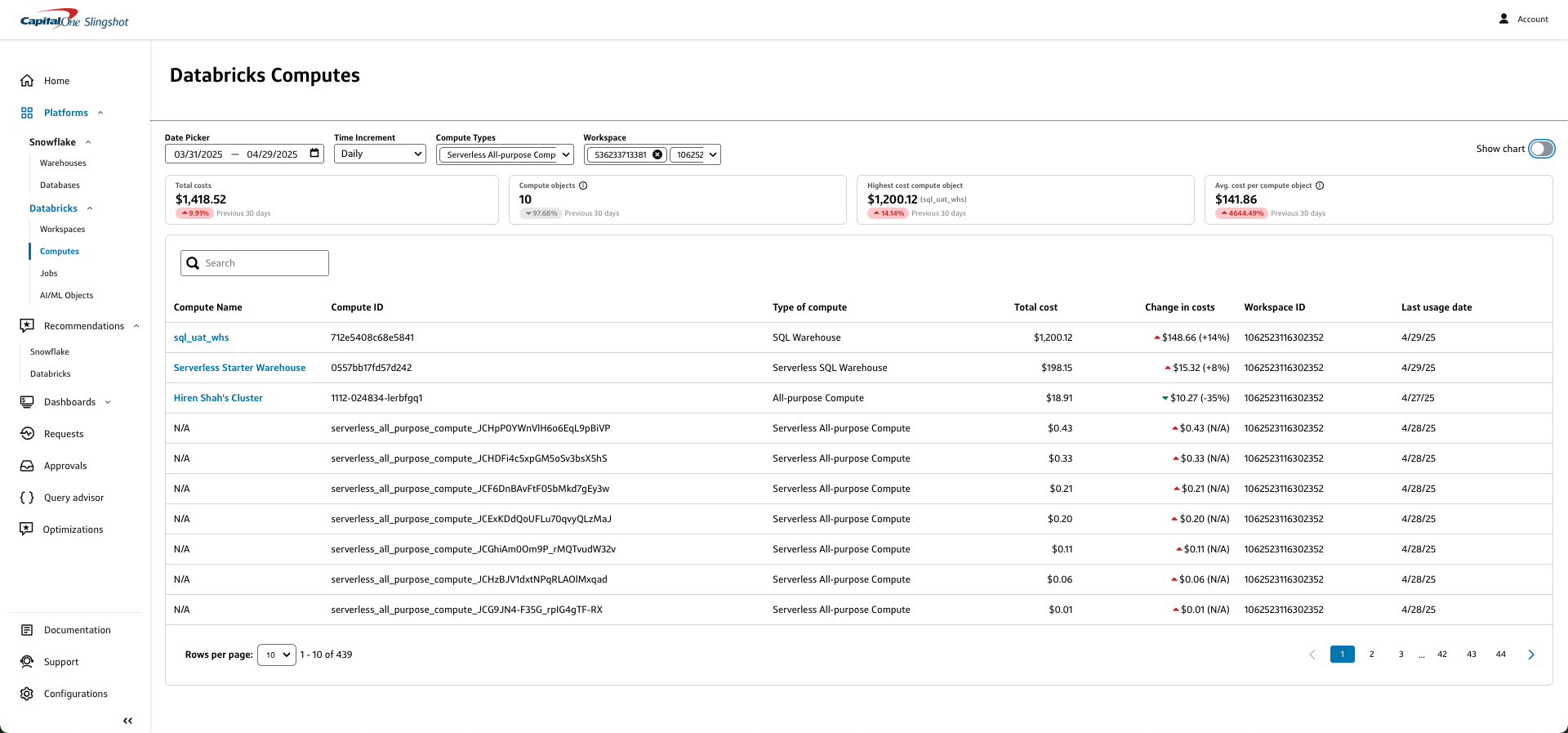Open Snowflake under Recommendations

(x=50, y=352)
